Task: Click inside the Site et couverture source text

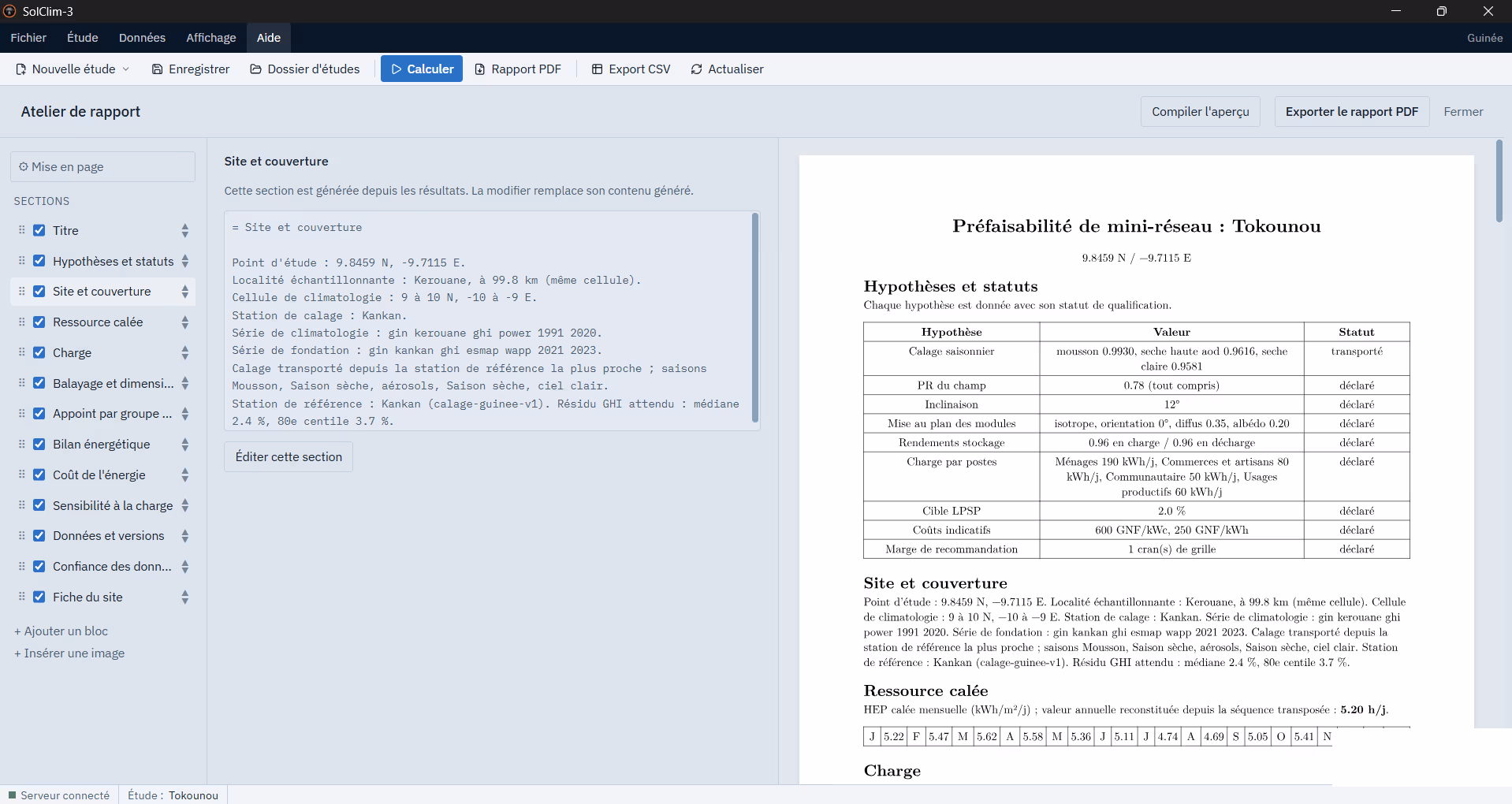Action: click(x=487, y=321)
